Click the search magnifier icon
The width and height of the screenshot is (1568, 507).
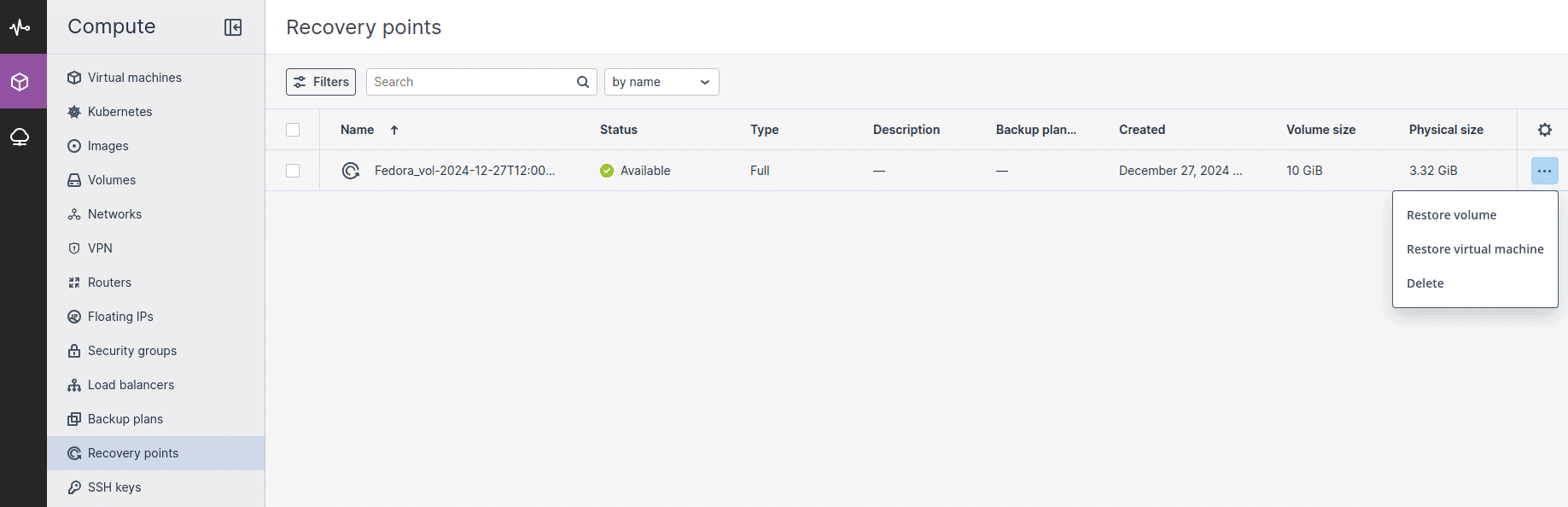click(583, 82)
